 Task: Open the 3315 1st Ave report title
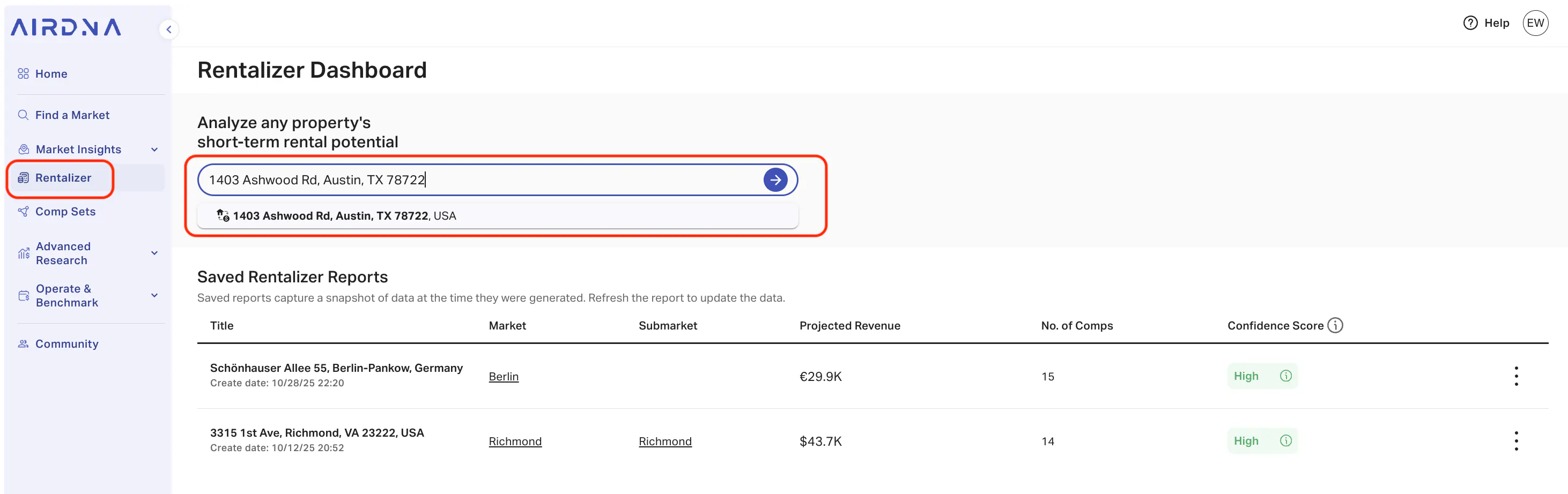point(316,433)
